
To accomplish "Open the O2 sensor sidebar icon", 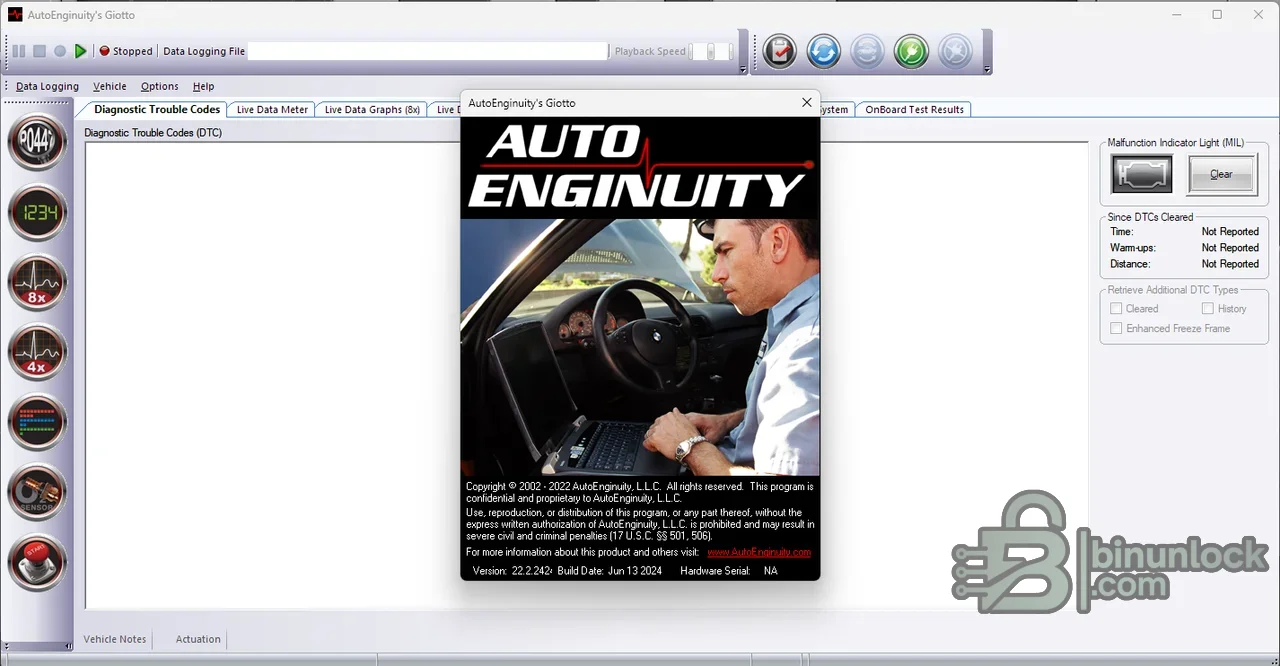I will 37,492.
